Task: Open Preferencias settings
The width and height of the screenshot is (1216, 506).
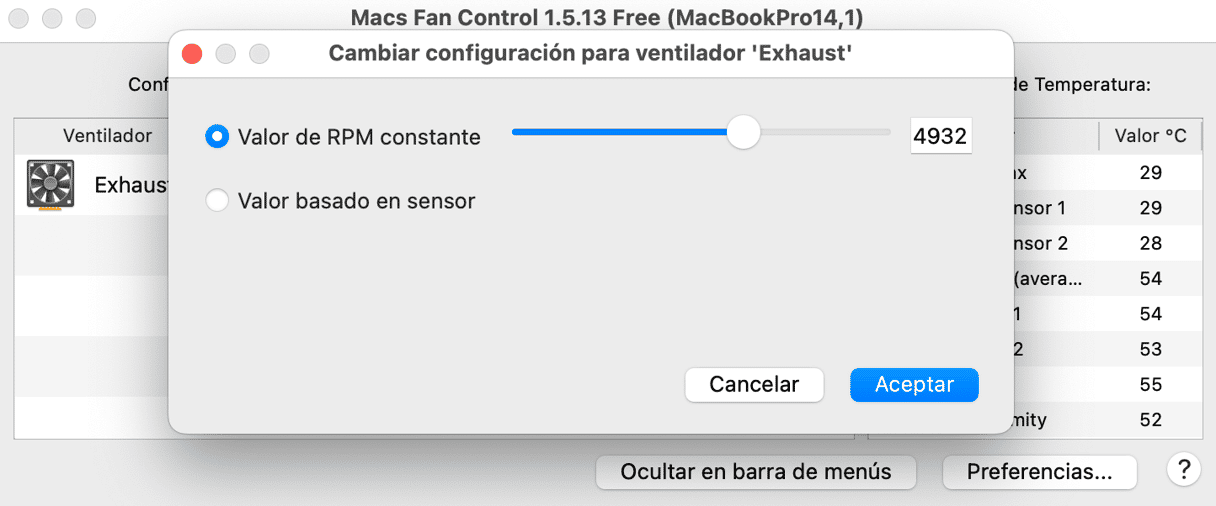Action: coord(1039,471)
